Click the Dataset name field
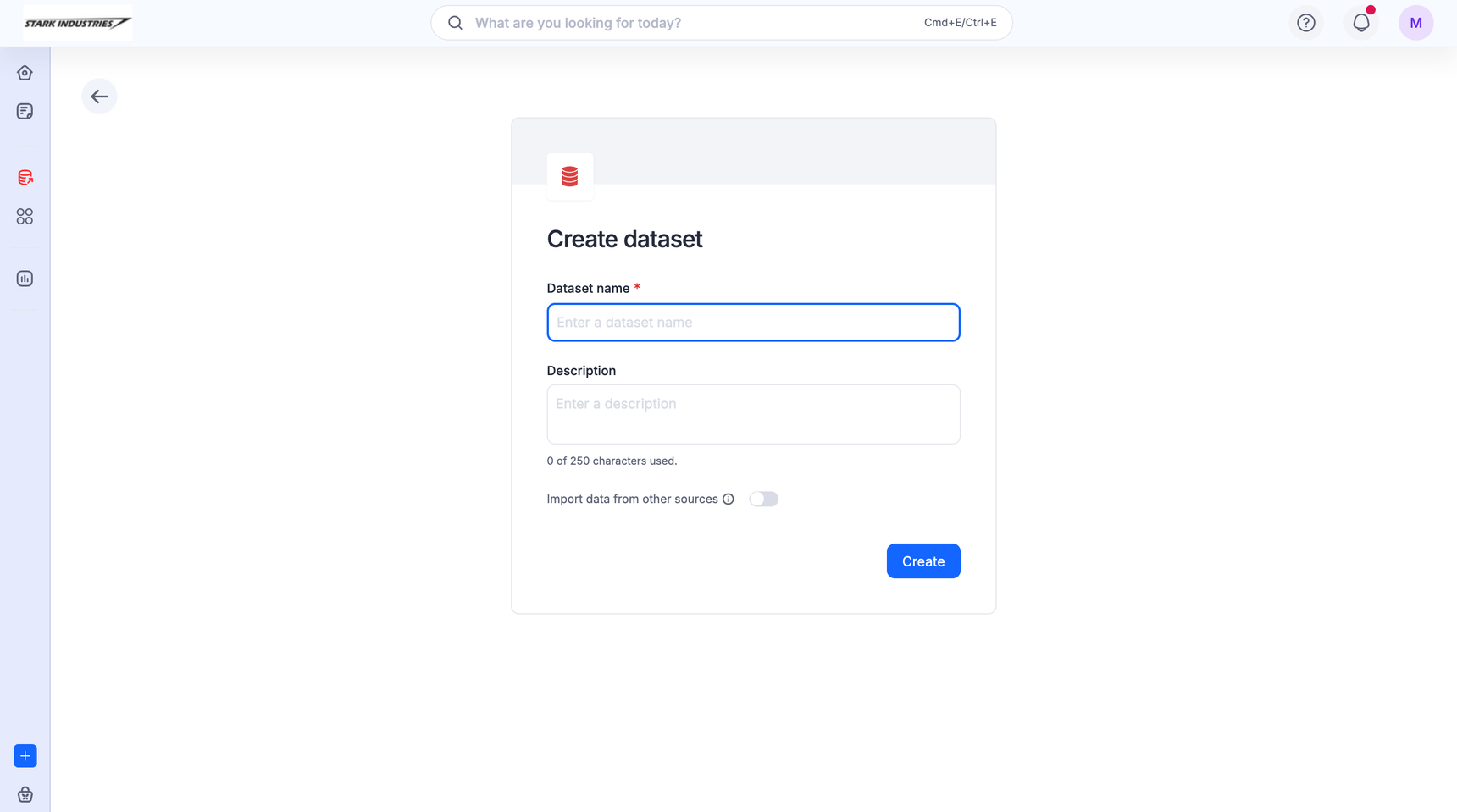Screen dimensions: 1457x812 pyautogui.click(x=753, y=323)
